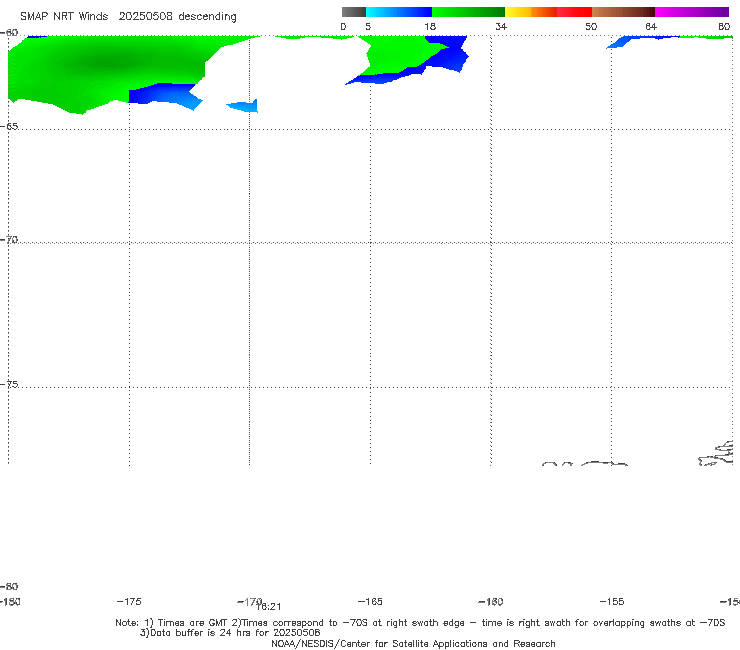Image resolution: width=740 pixels, height=650 pixels.
Task: Click the 'NOAA/NESDIS/Center for Satellite Applications and Research' credit
Action: click(413, 643)
